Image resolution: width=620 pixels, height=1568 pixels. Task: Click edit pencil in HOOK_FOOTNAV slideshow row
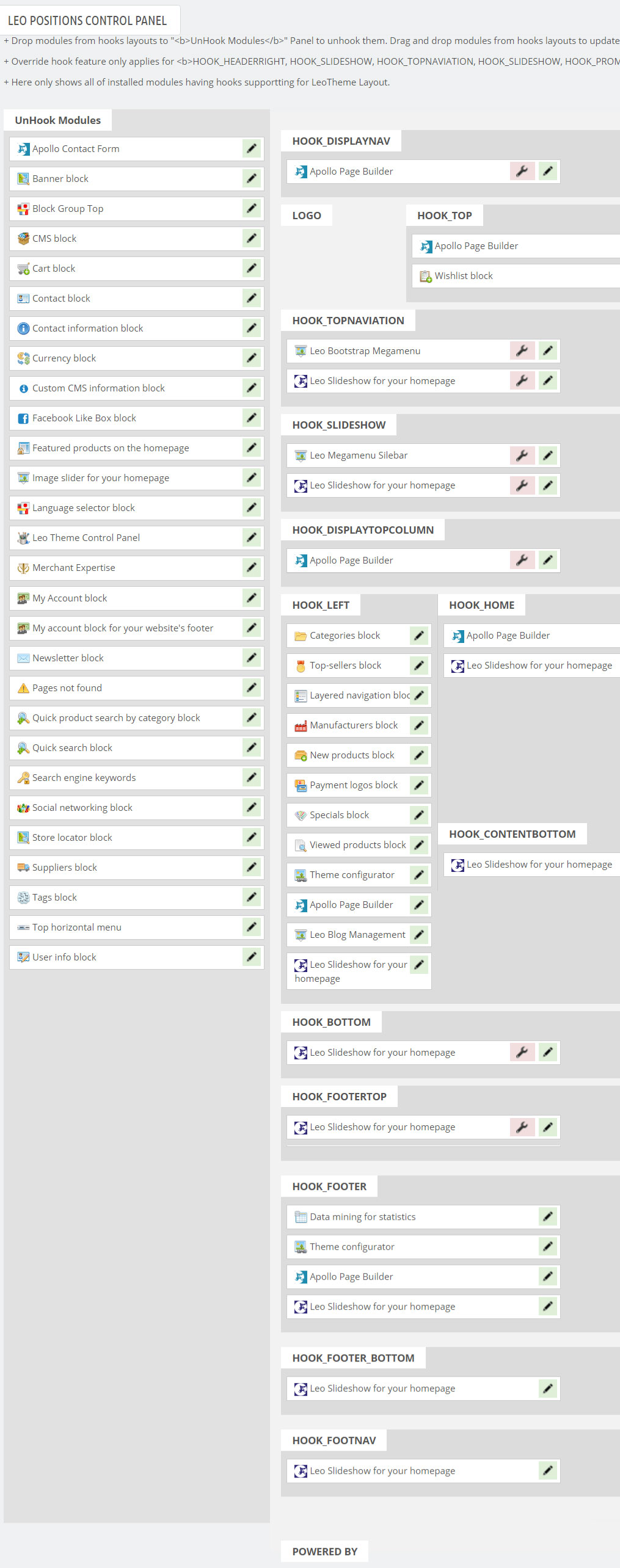(x=548, y=1470)
